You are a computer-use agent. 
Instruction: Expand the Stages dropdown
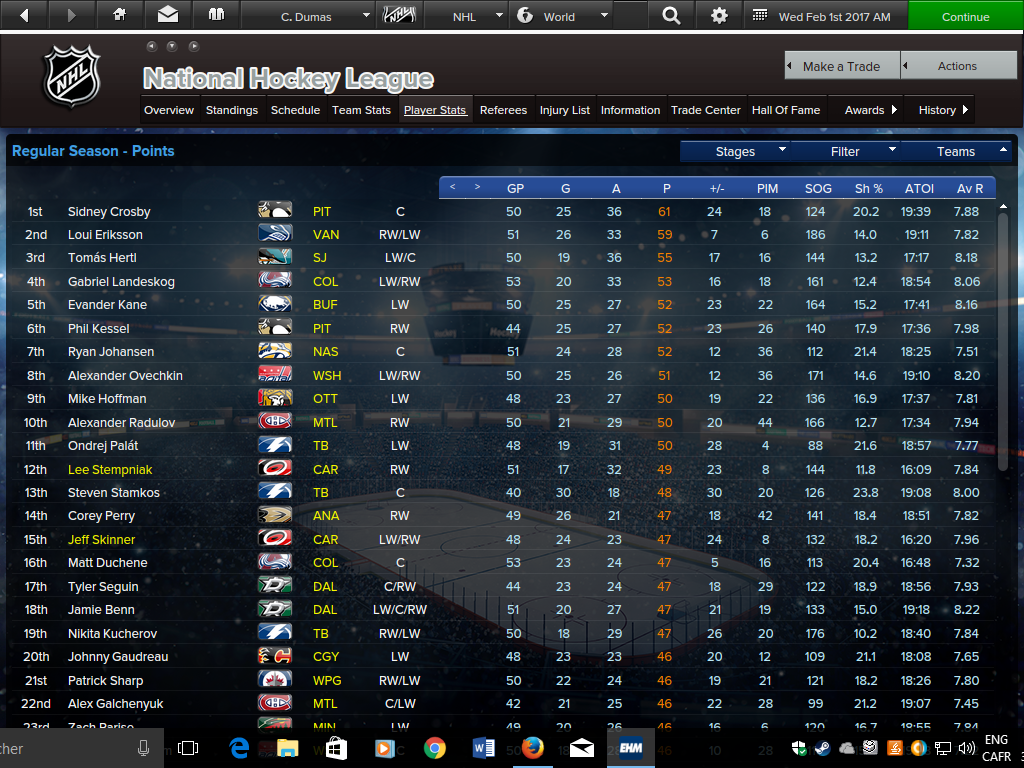click(735, 152)
